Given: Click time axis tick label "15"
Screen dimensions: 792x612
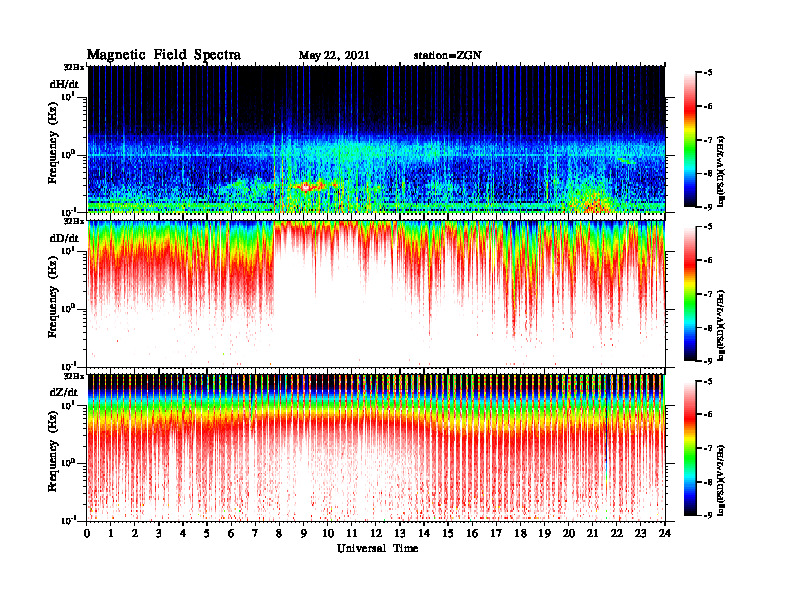Looking at the screenshot, I should (x=448, y=534).
